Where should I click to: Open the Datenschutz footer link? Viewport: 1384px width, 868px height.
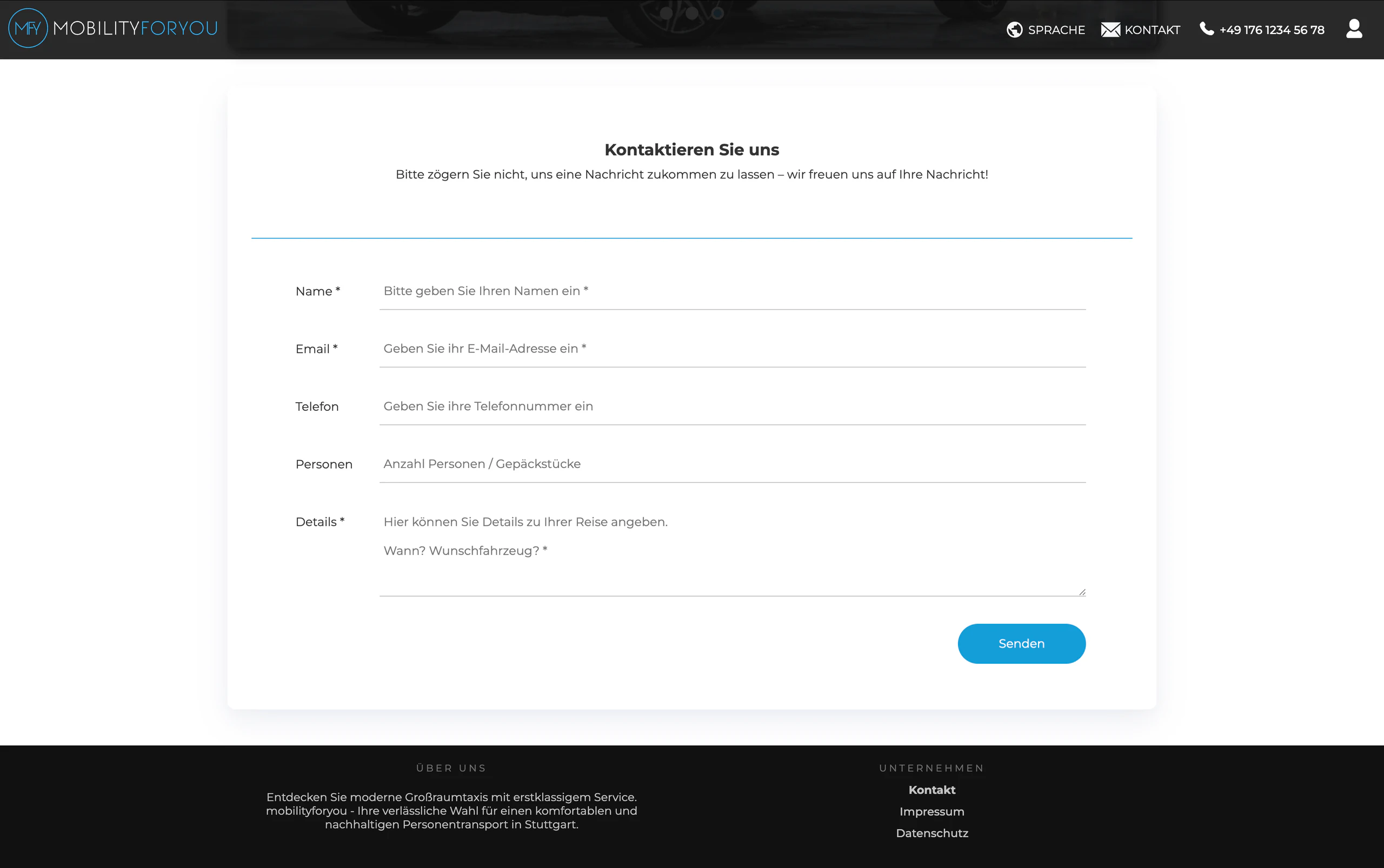[x=931, y=833]
